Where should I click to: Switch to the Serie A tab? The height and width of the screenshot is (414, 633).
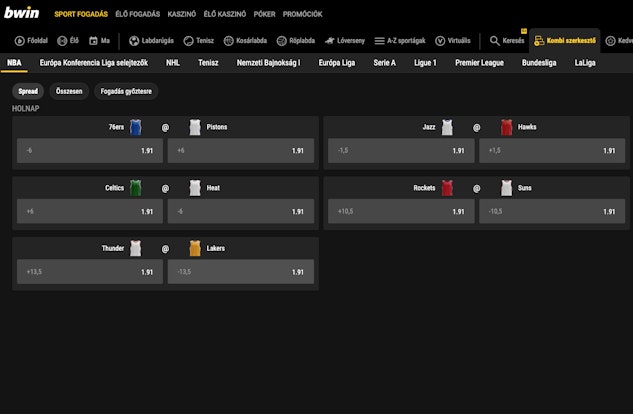[384, 63]
